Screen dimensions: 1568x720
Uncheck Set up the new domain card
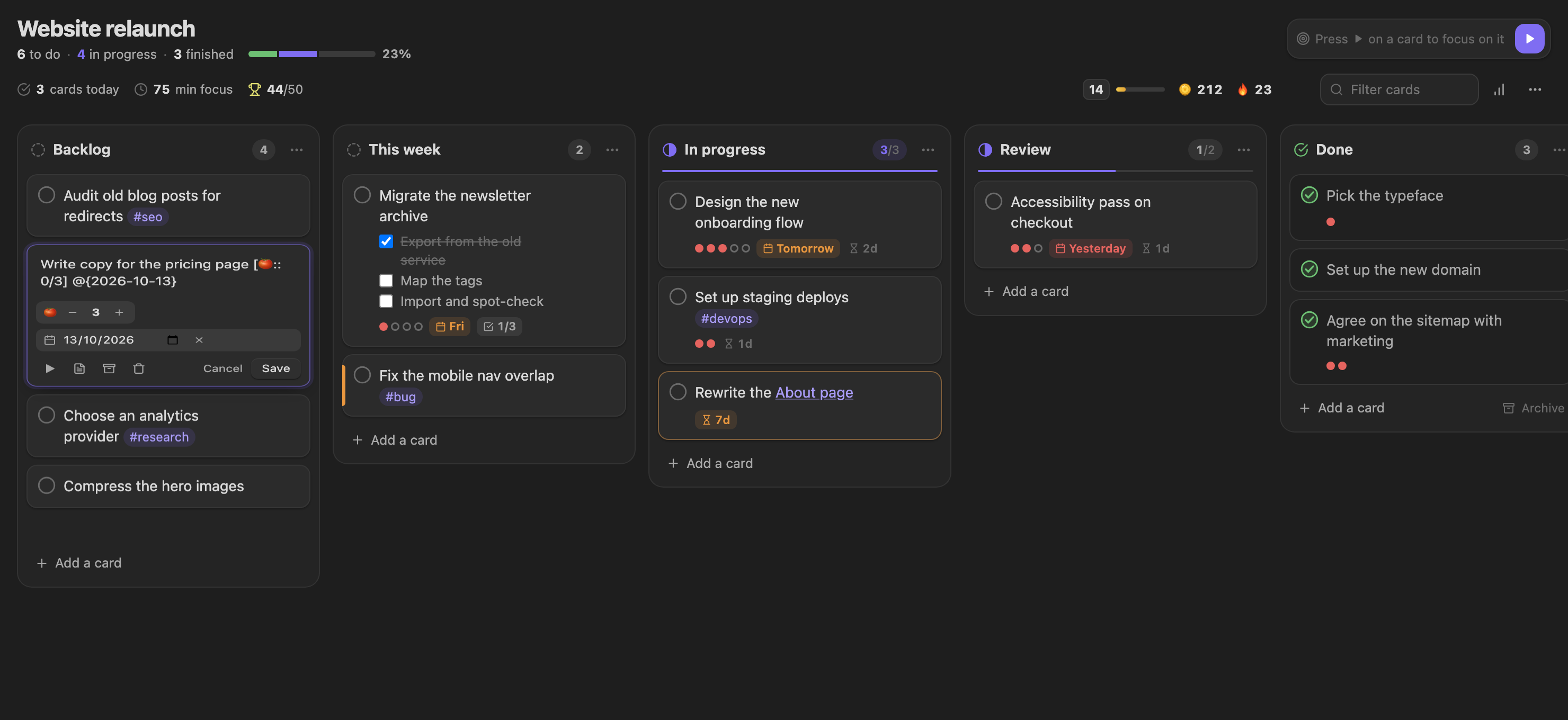point(1309,269)
